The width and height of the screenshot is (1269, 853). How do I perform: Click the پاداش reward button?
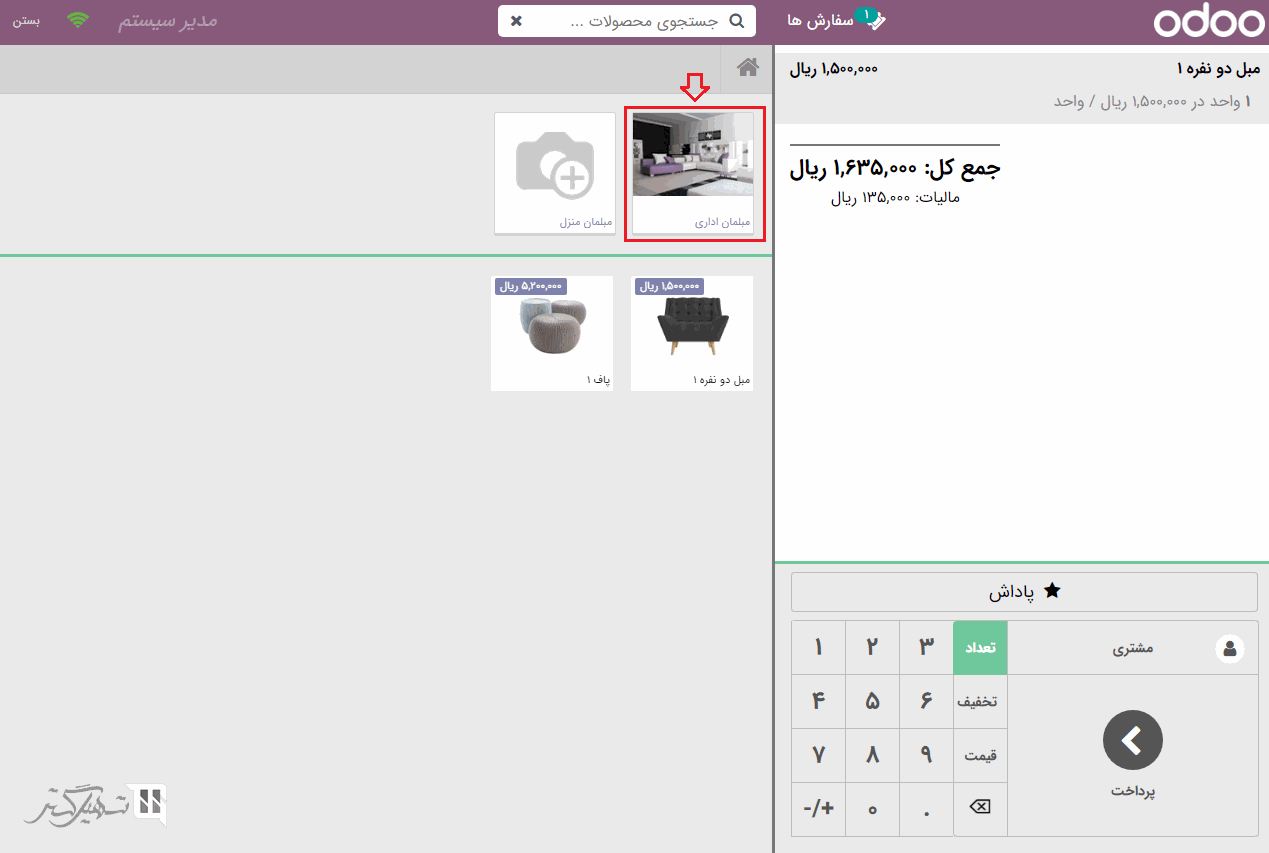[x=1024, y=592]
